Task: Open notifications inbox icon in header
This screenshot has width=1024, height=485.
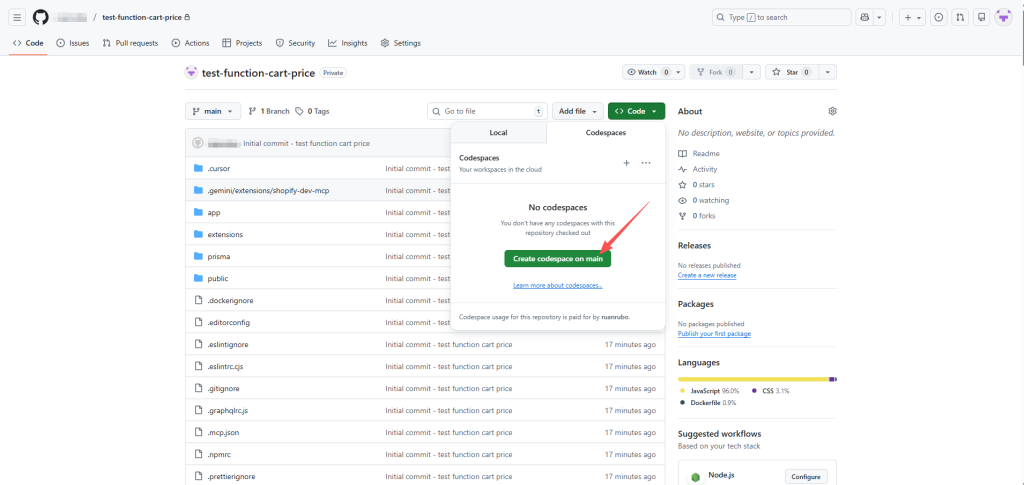Action: pyautogui.click(x=982, y=17)
